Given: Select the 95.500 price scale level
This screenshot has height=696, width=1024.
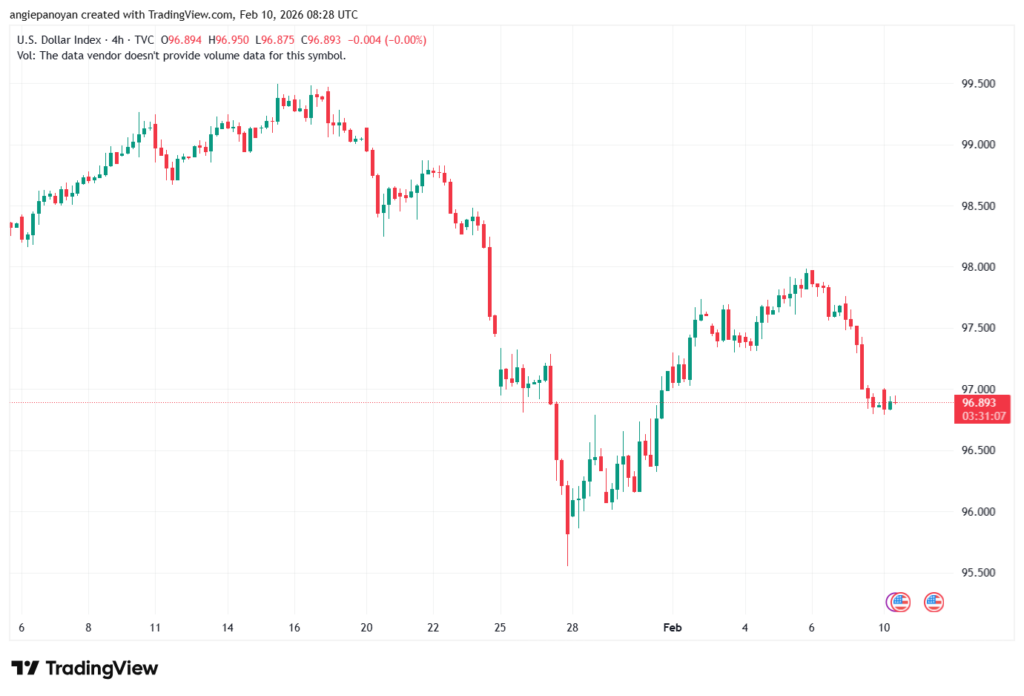Looking at the screenshot, I should tap(978, 573).
